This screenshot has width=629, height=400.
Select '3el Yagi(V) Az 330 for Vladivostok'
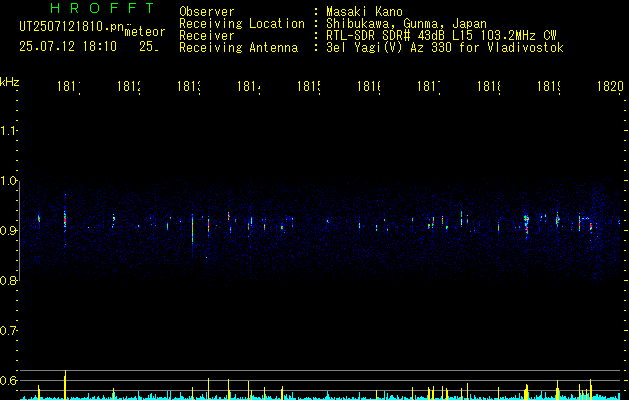click(x=445, y=48)
